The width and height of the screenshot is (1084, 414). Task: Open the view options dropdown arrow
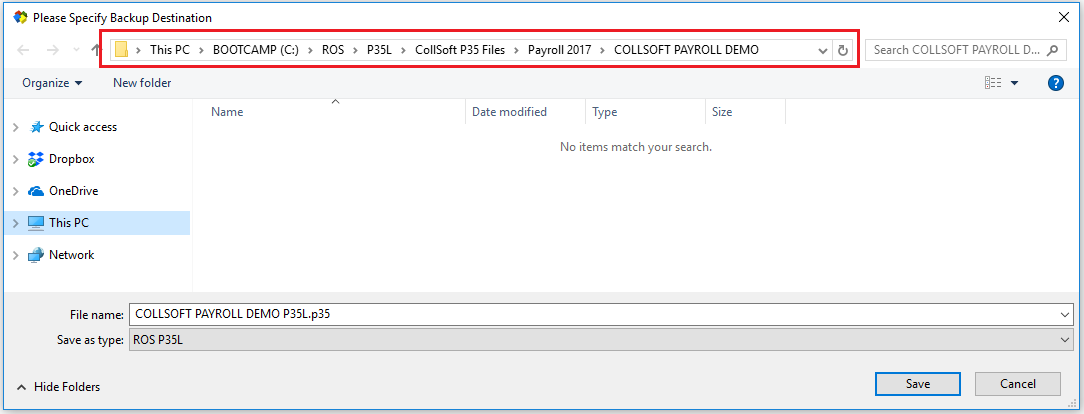pos(1014,83)
